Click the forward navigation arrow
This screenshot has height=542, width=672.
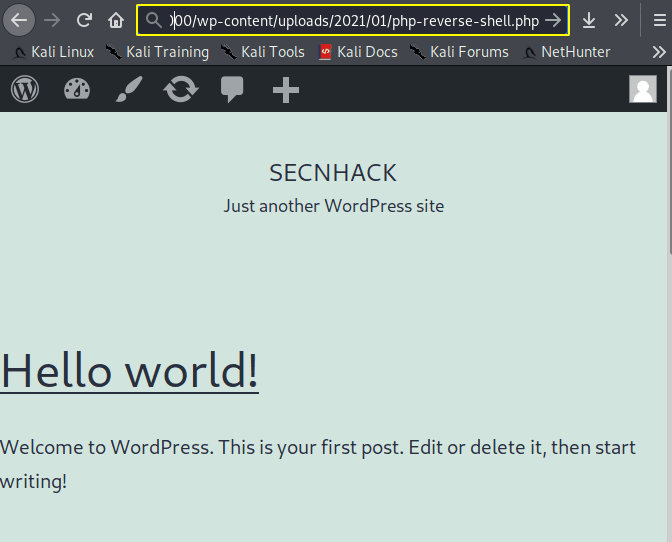click(52, 20)
